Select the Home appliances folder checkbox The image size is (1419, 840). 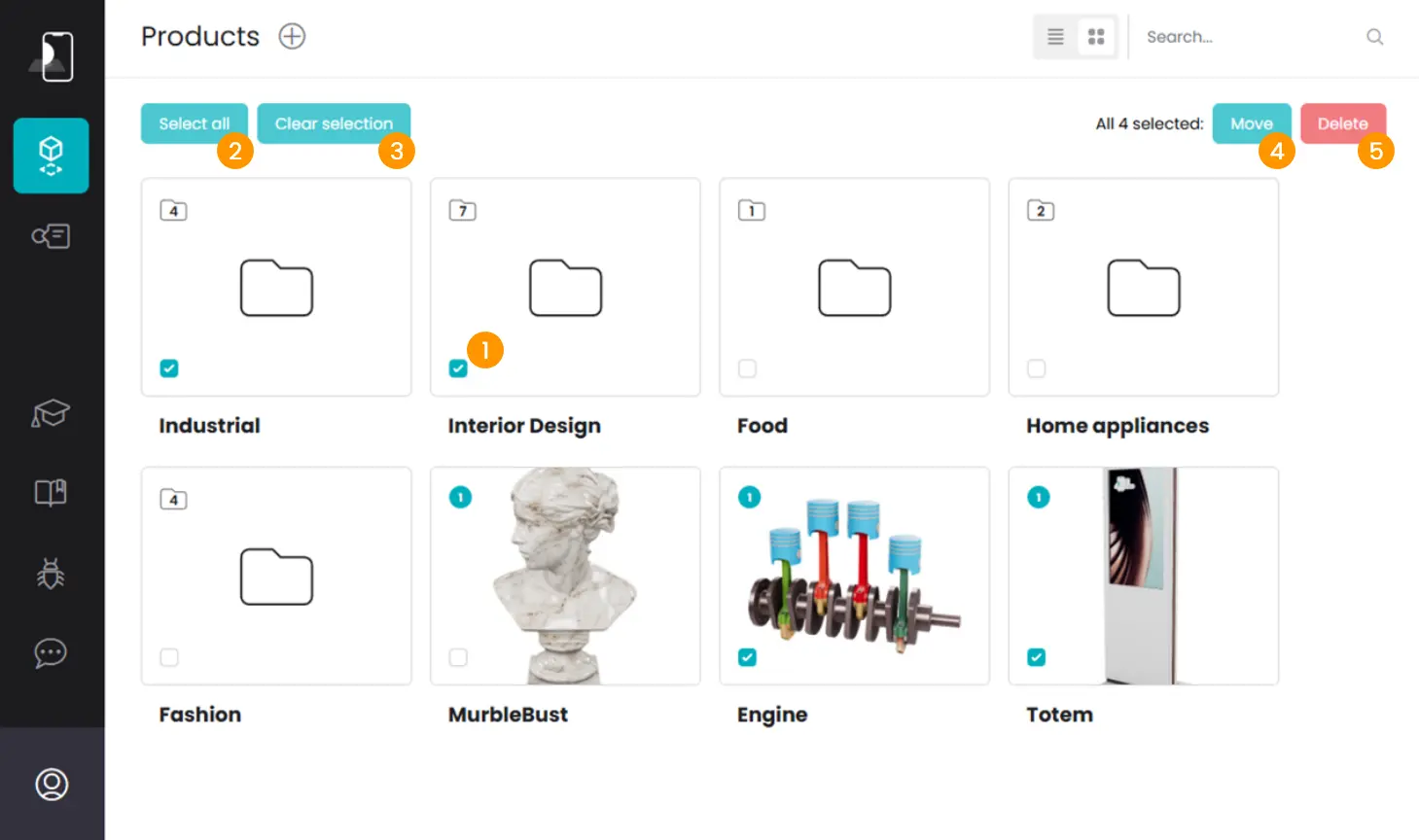point(1035,367)
